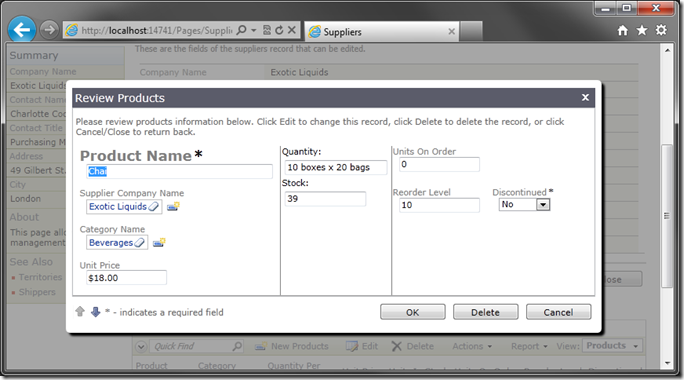Open a new blank tab
684x380 pixels.
coord(471,31)
